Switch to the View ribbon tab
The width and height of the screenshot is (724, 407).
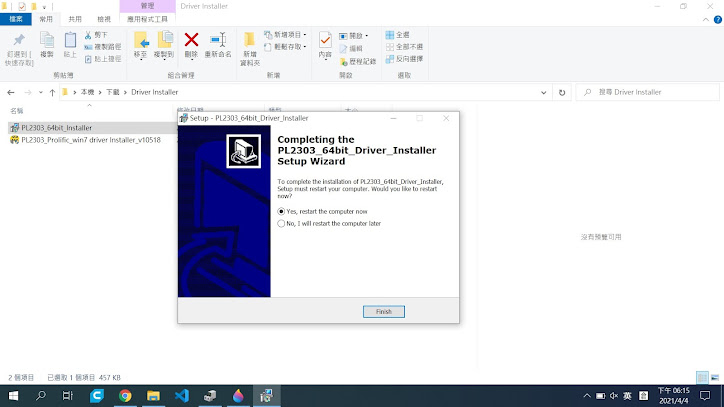pyautogui.click(x=104, y=19)
